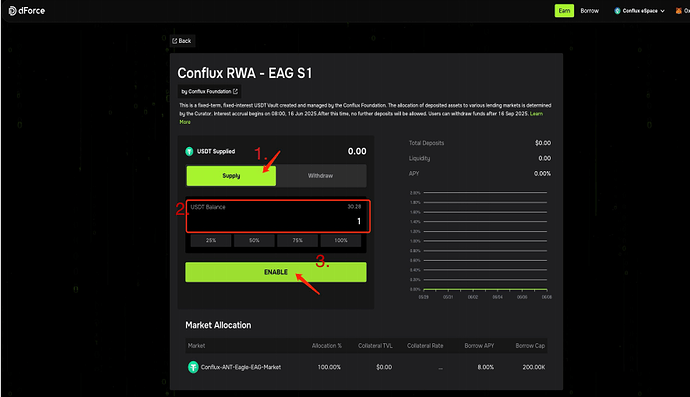Click the dForce logo icon
Screen dimensions: 690x397
(x=12, y=11)
